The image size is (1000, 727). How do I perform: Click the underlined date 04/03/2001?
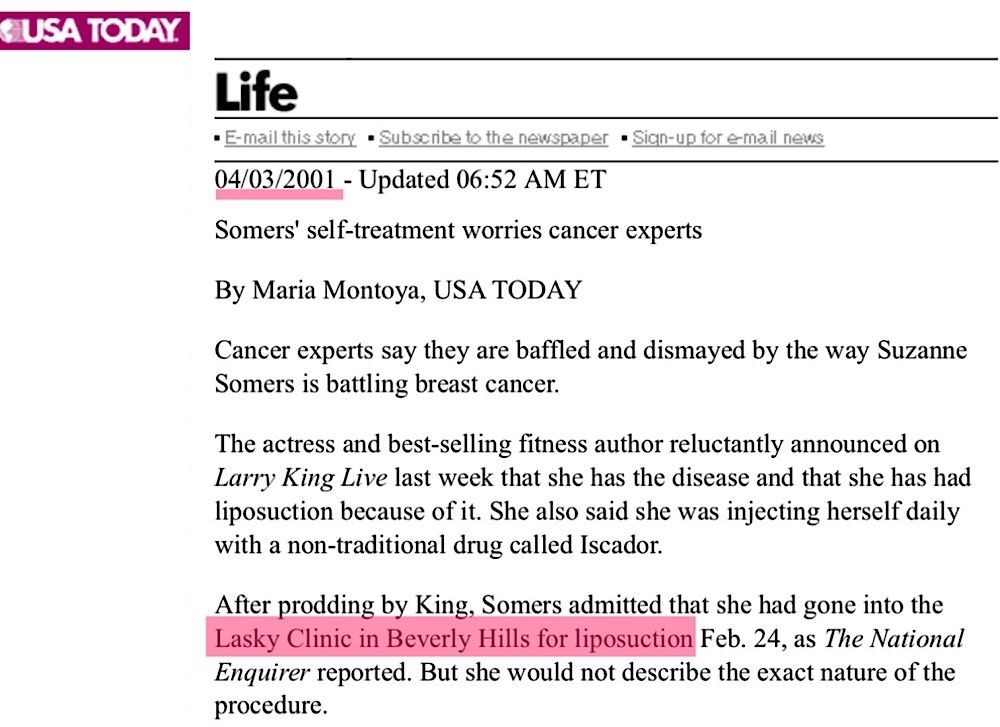pos(275,180)
